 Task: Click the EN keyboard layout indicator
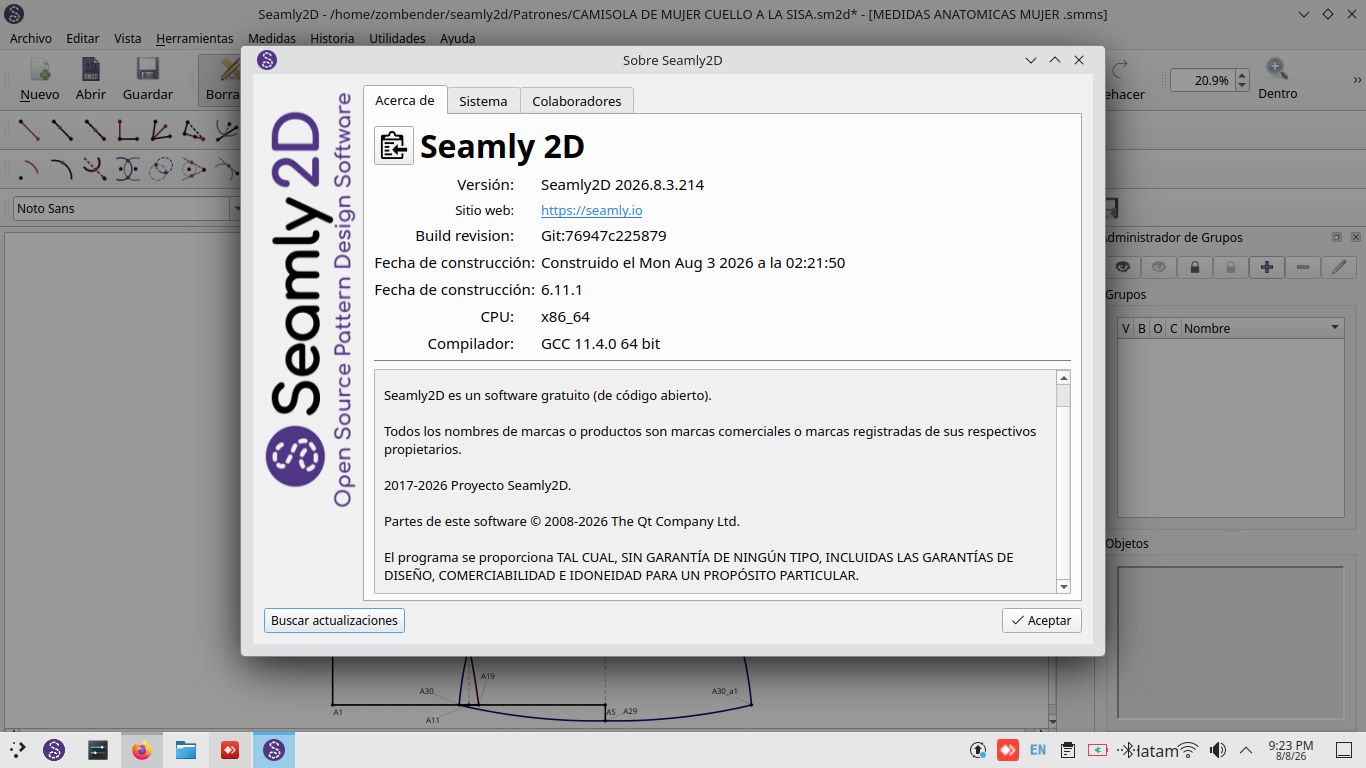pos(1038,750)
